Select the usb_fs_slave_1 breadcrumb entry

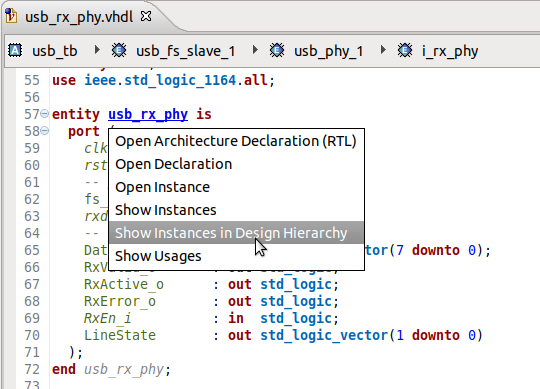186,51
